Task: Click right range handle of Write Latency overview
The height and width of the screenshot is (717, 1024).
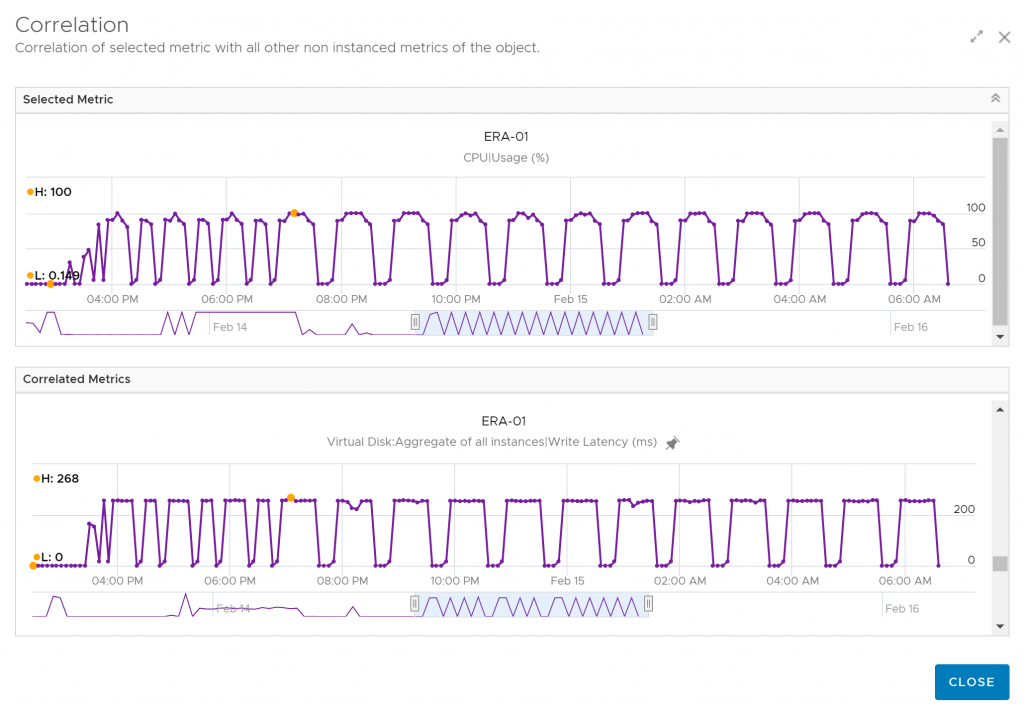Action: pyautogui.click(x=648, y=604)
